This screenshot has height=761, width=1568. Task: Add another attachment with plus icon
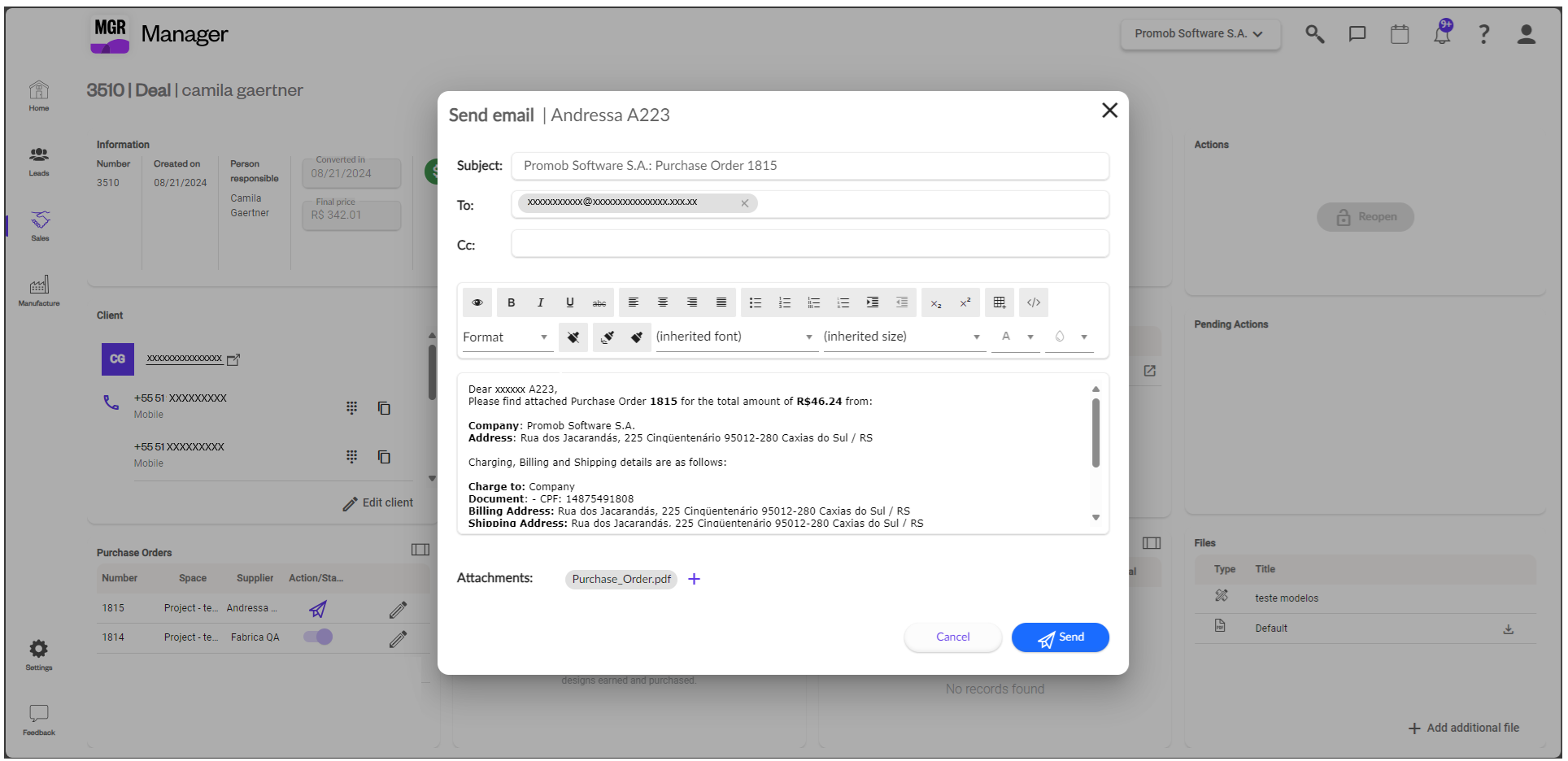coord(694,579)
